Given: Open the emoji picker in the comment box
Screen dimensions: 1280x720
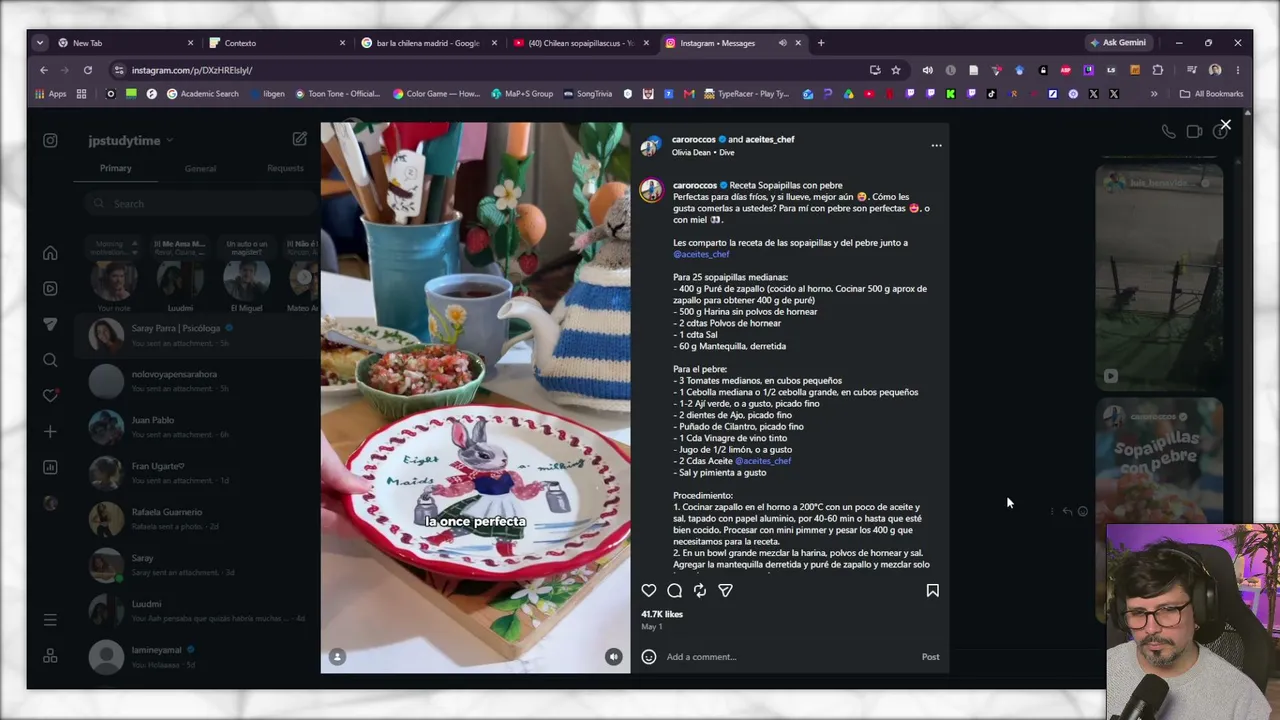Looking at the screenshot, I should coord(649,657).
